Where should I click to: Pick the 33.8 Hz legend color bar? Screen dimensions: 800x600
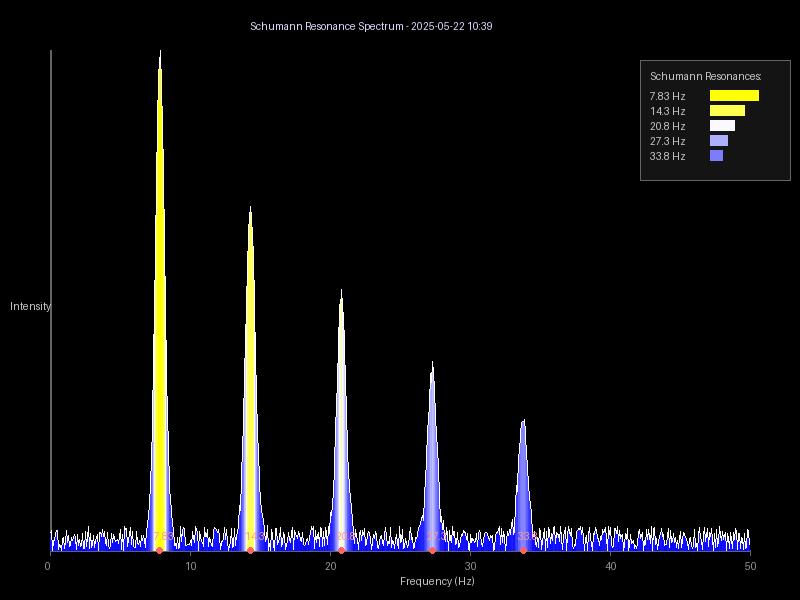pos(716,156)
